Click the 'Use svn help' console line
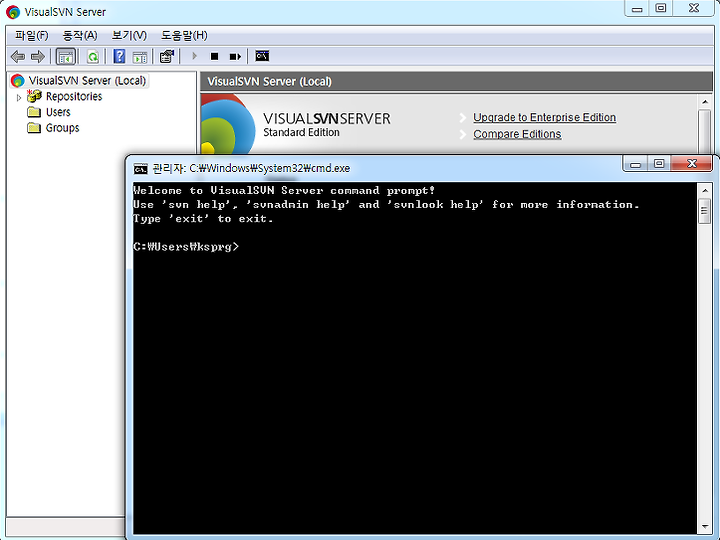 pos(386,205)
